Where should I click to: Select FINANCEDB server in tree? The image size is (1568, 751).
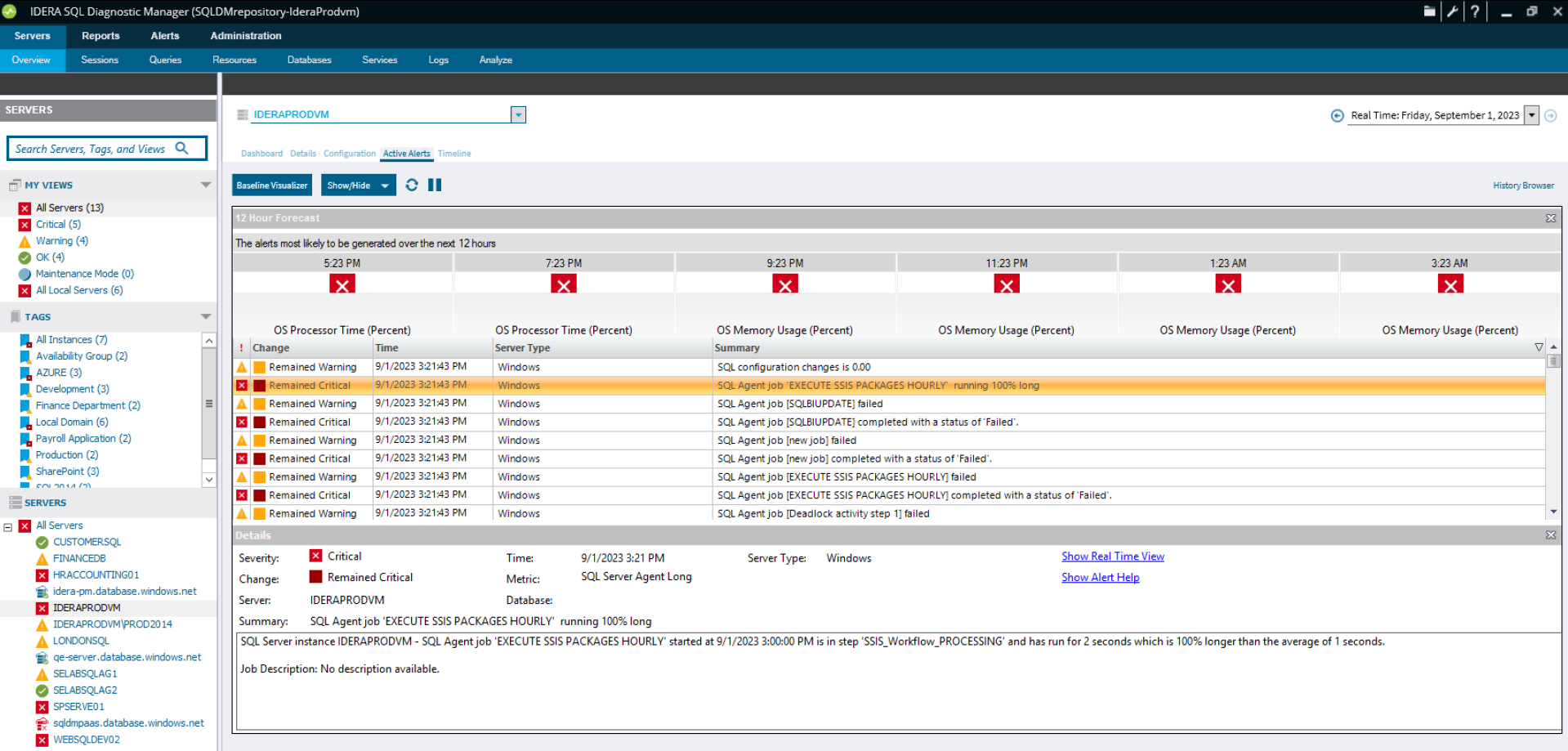click(79, 558)
